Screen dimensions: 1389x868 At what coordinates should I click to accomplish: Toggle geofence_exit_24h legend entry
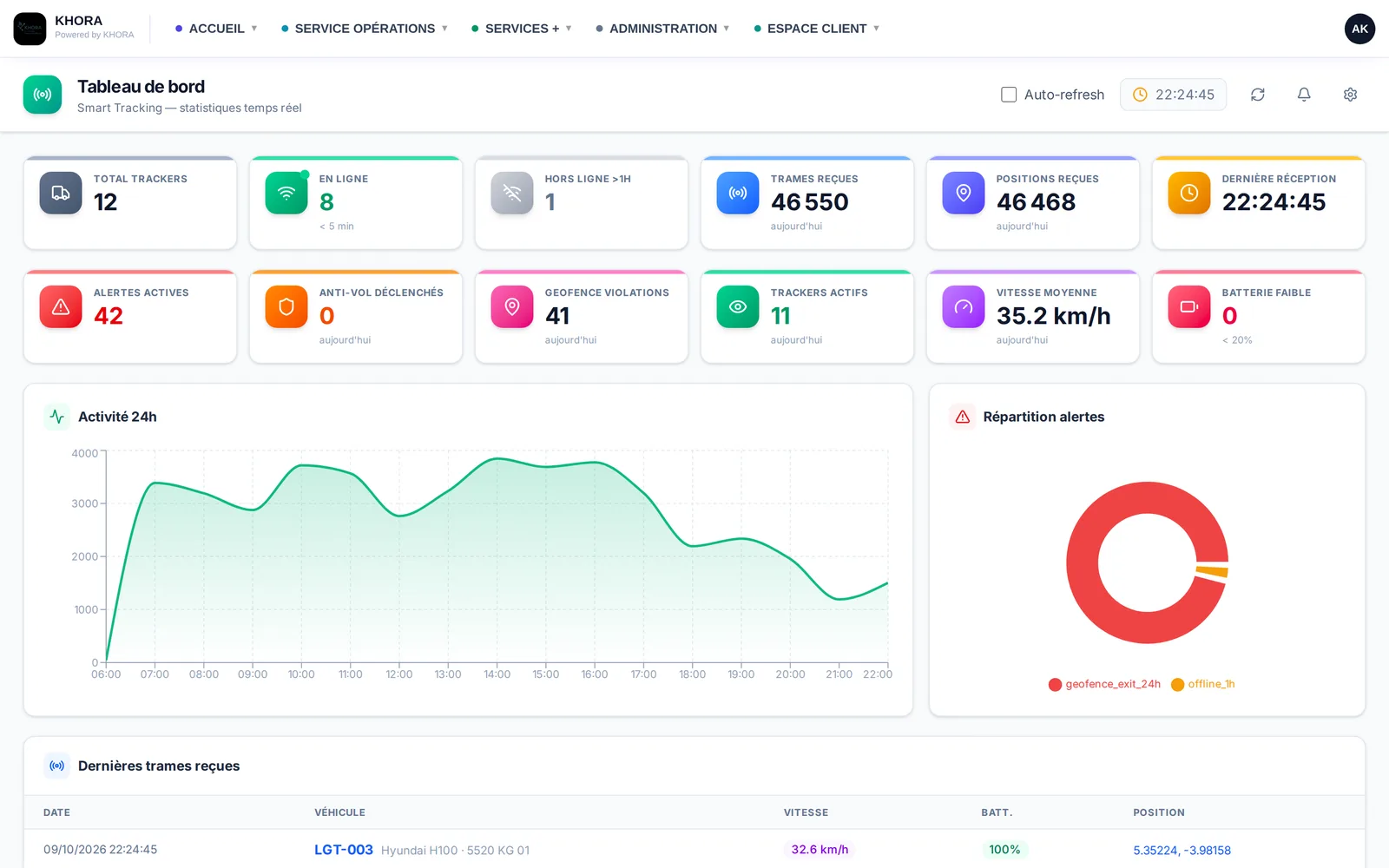point(1104,684)
